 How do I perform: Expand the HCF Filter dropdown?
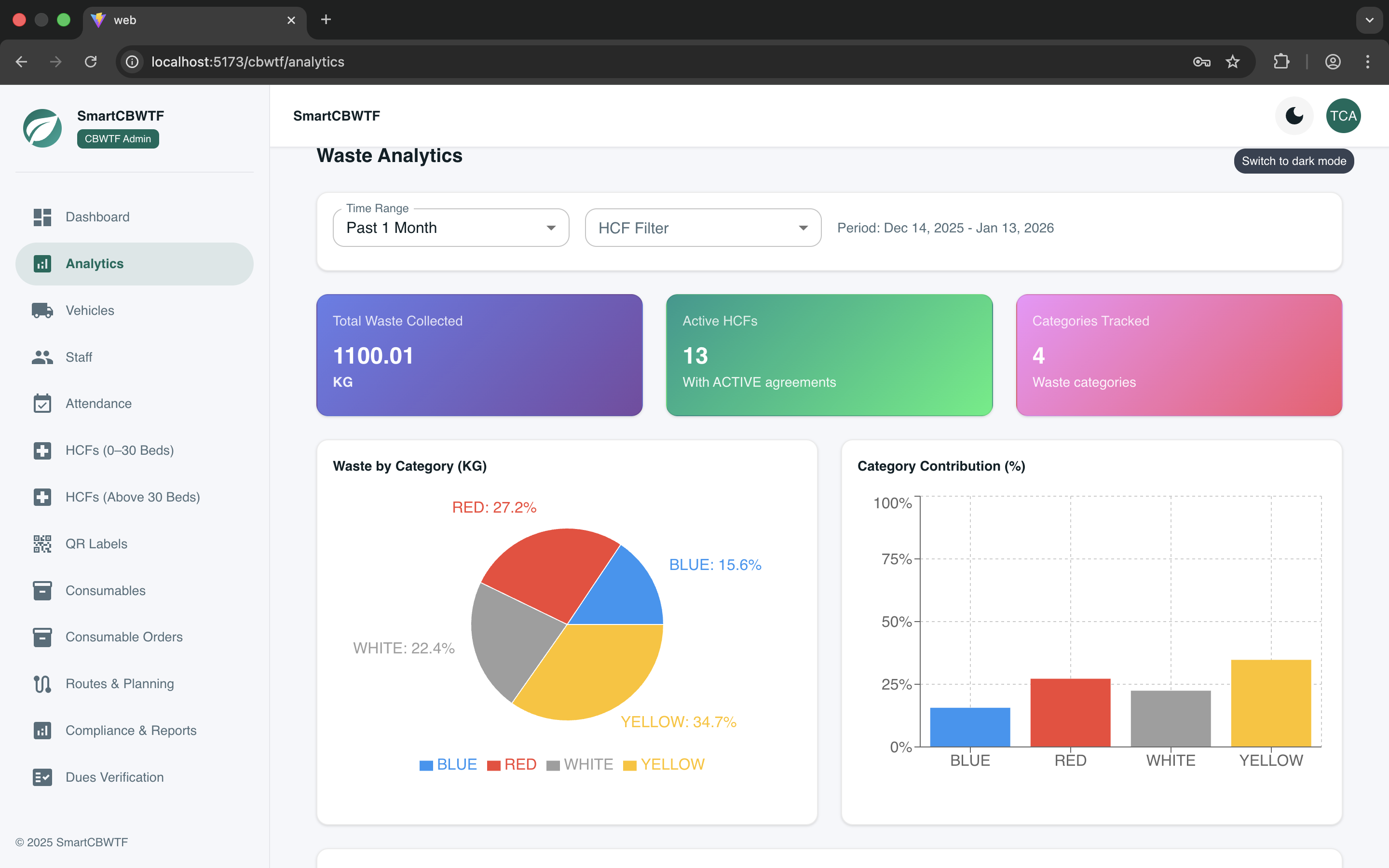click(703, 228)
